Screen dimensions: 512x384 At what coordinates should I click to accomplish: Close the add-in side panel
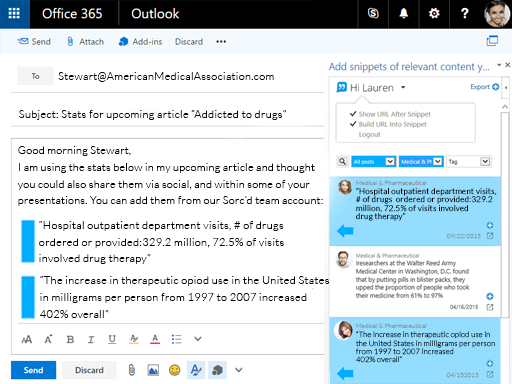click(x=508, y=65)
